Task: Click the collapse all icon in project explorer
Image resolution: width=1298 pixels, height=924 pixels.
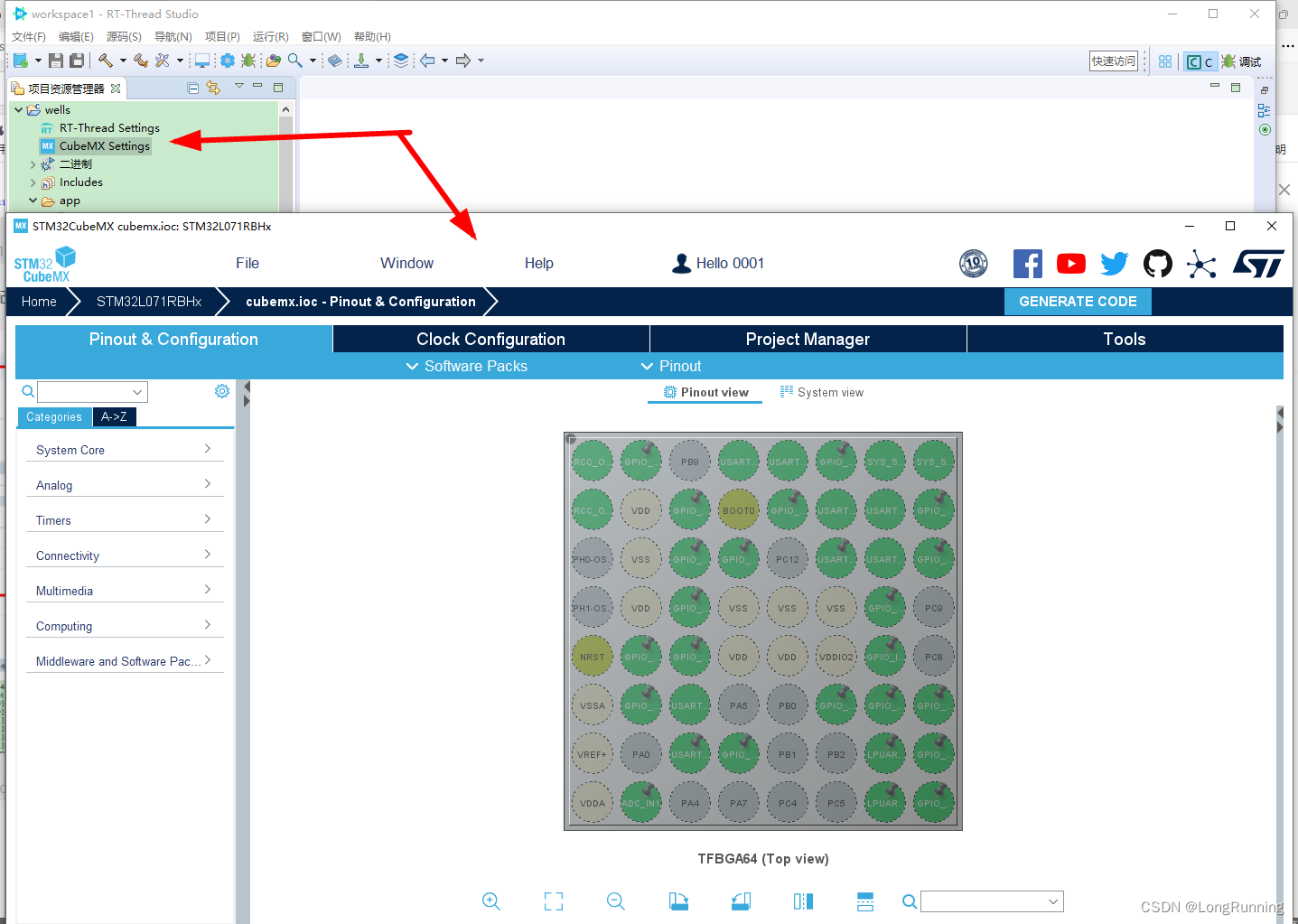Action: [192, 88]
